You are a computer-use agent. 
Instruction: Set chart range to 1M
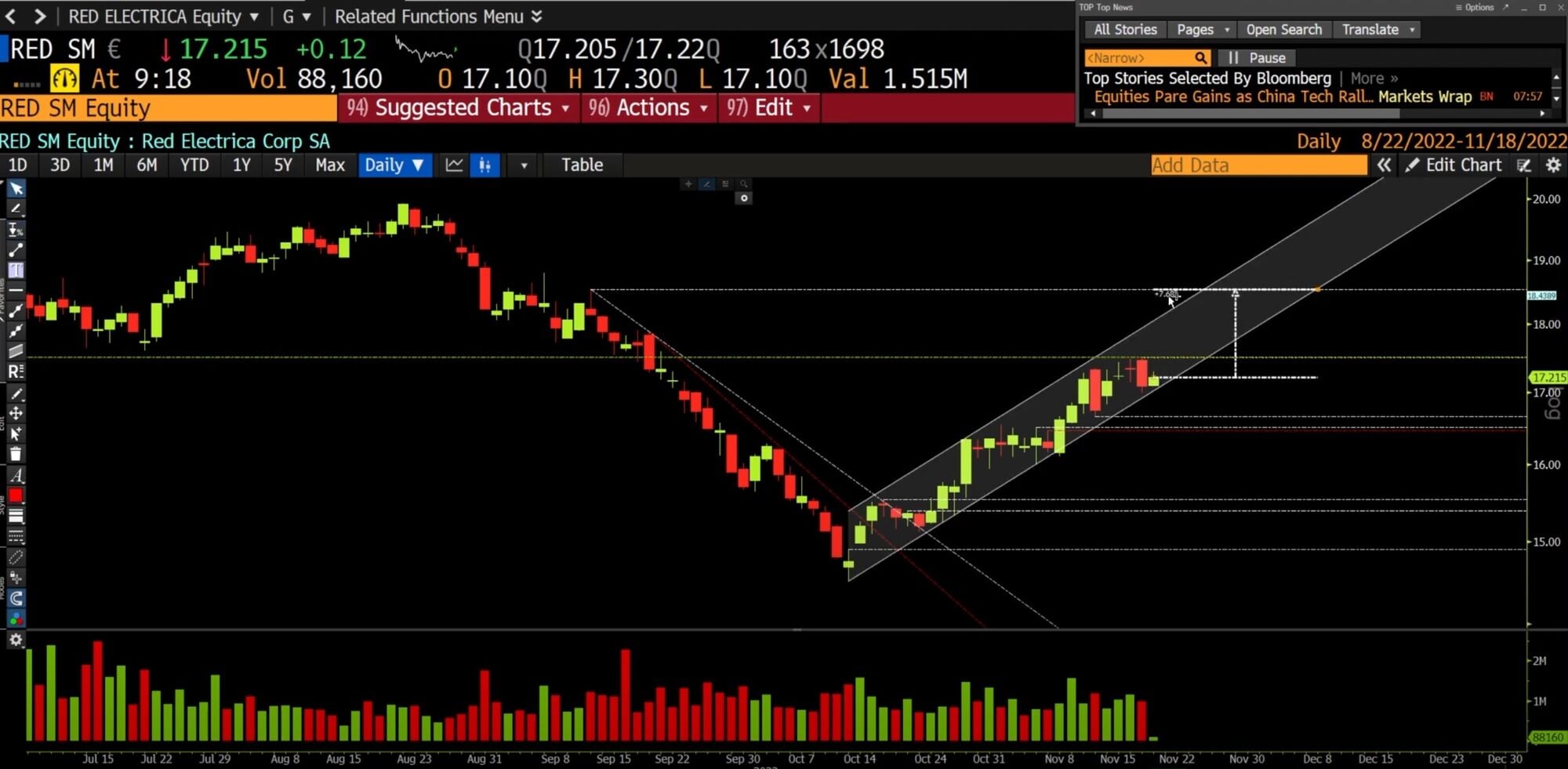(x=103, y=165)
